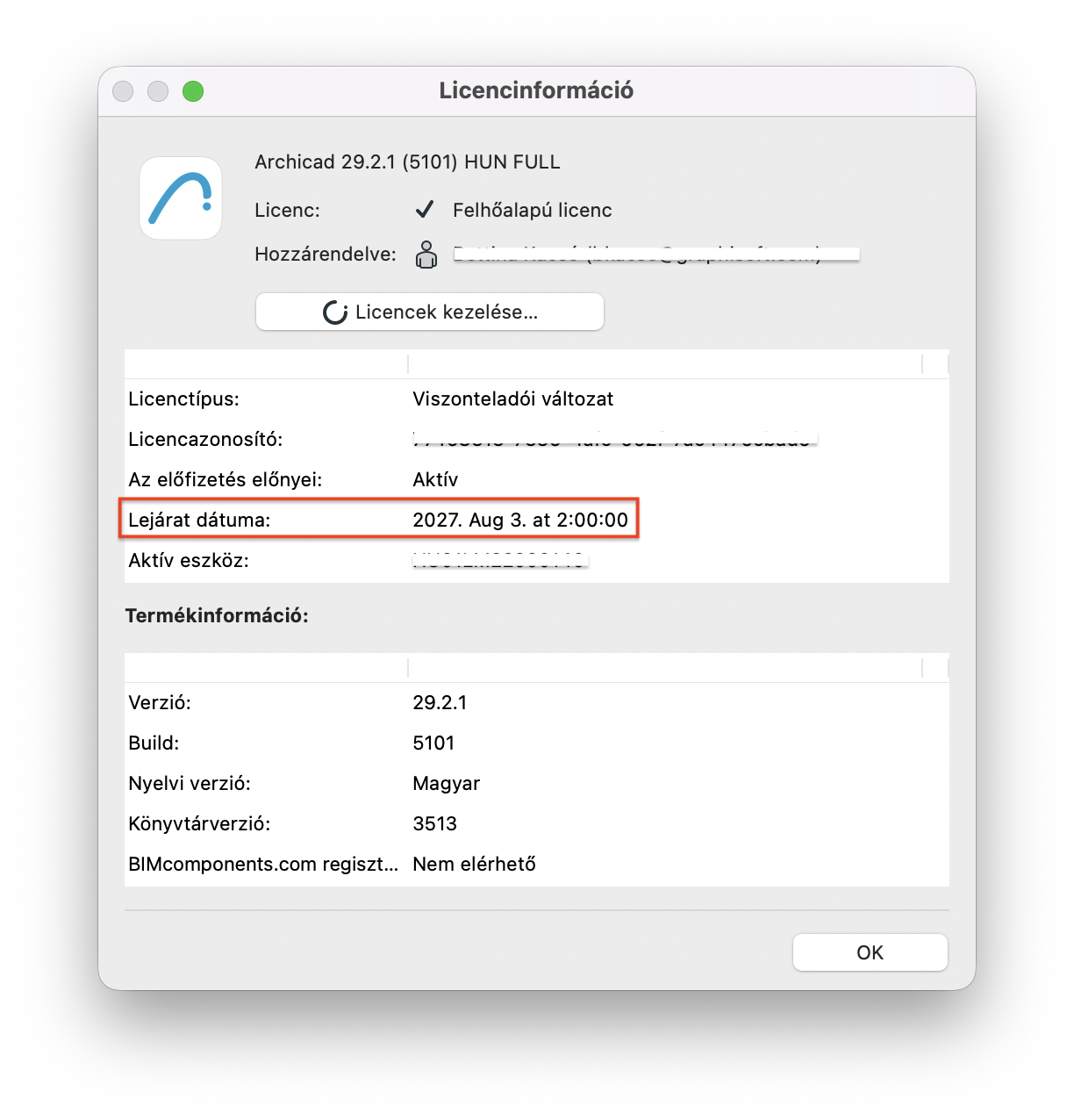Click the checkmark icon next to Felhőalapú licenc
This screenshot has width=1074, height=1120.
[x=425, y=210]
